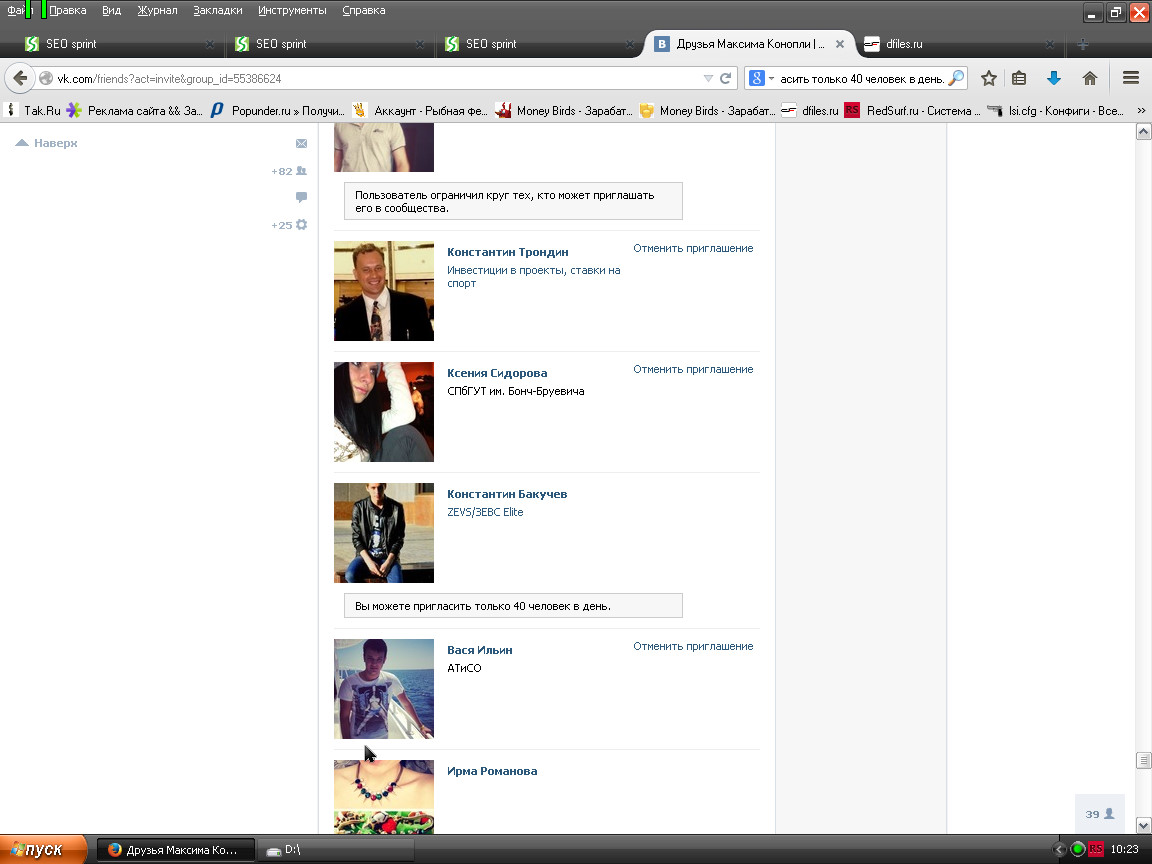Cancel invitation for Ксения Сидорова
This screenshot has height=864, width=1152.
[x=693, y=370]
